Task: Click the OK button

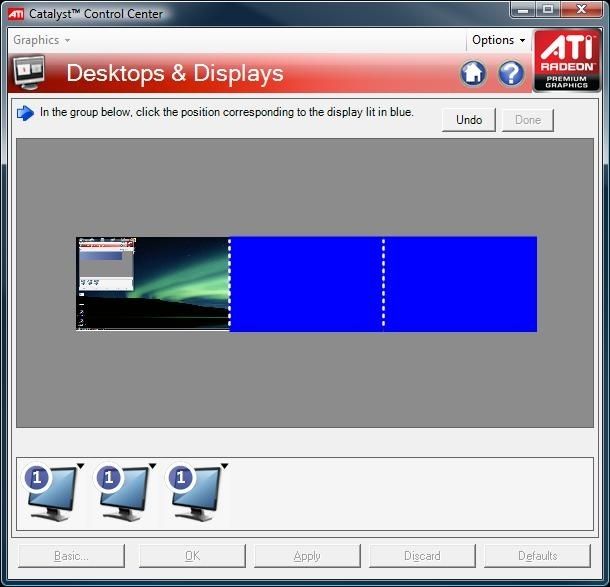Action: pyautogui.click(x=192, y=555)
